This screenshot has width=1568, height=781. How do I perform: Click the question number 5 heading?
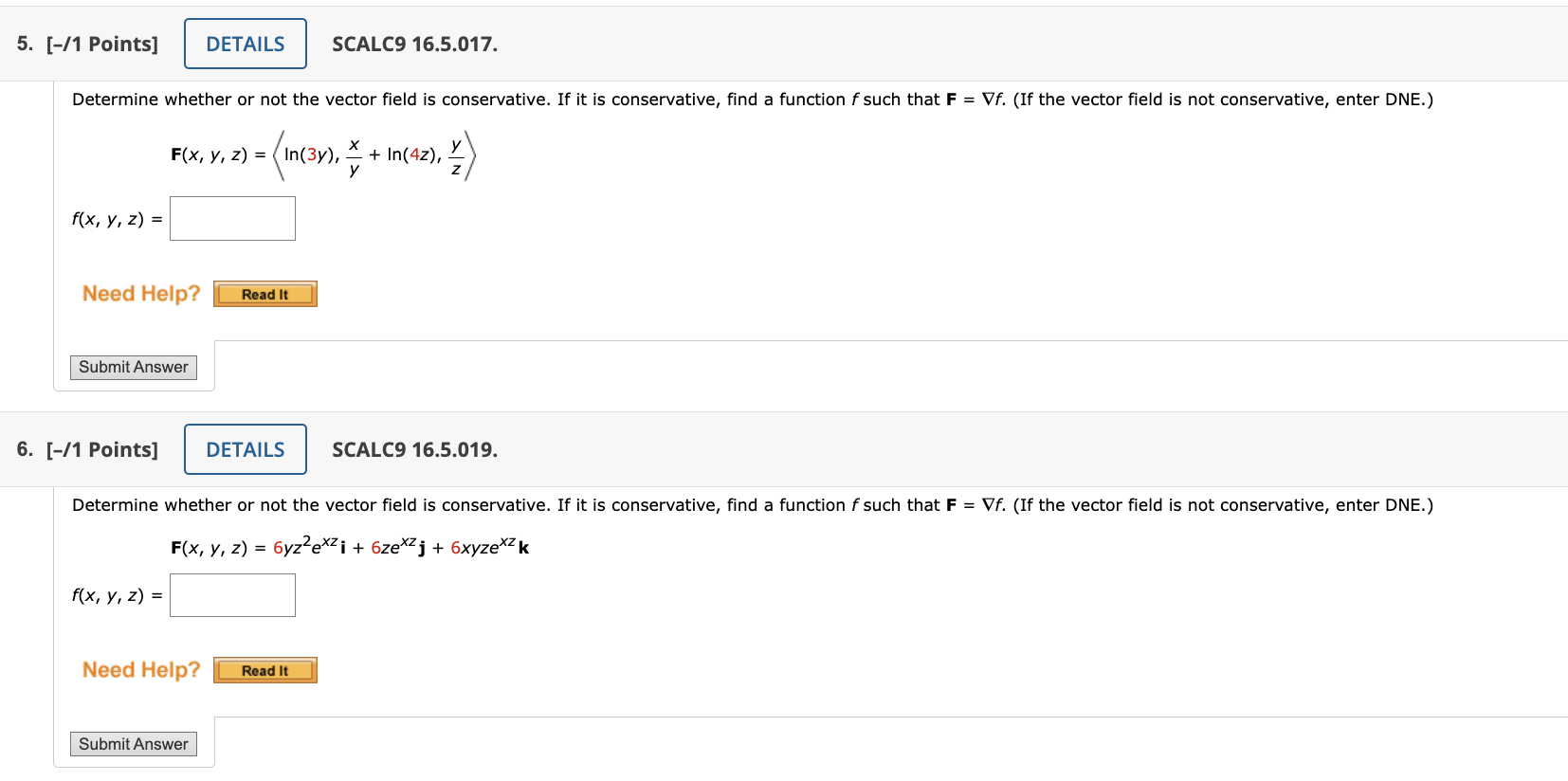[23, 44]
